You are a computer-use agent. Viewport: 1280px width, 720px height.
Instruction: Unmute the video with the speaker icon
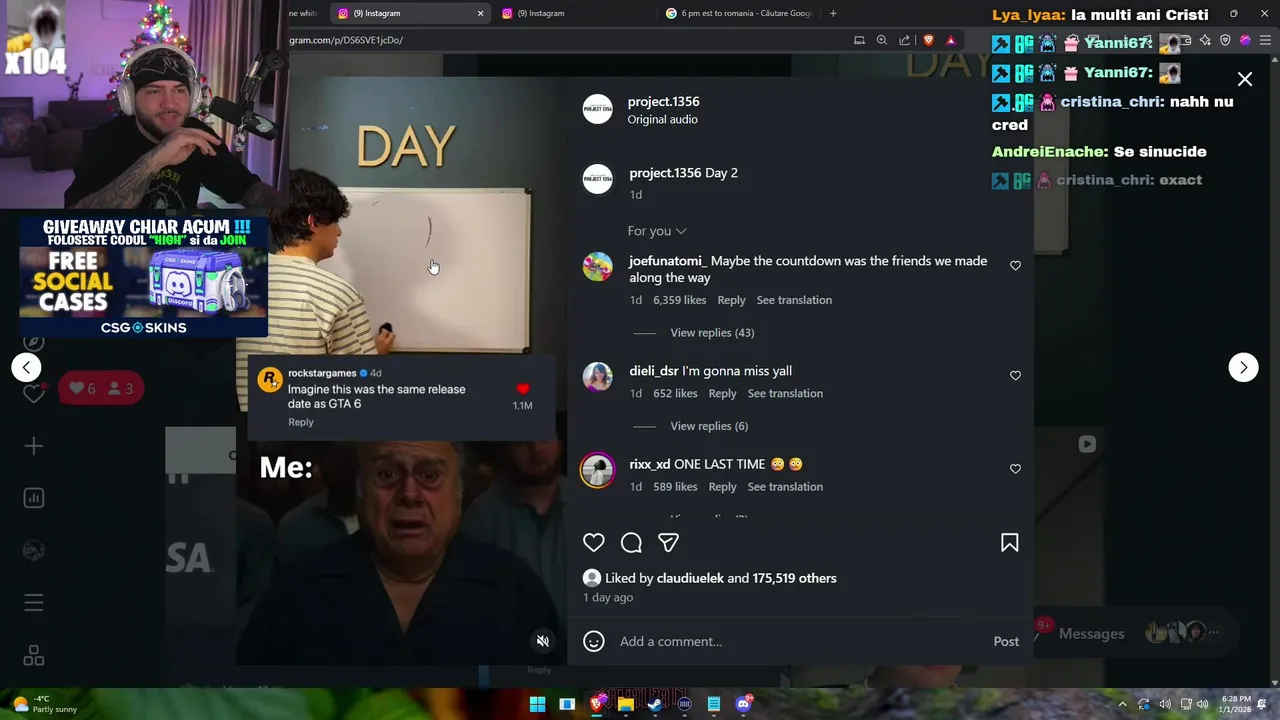coord(542,641)
